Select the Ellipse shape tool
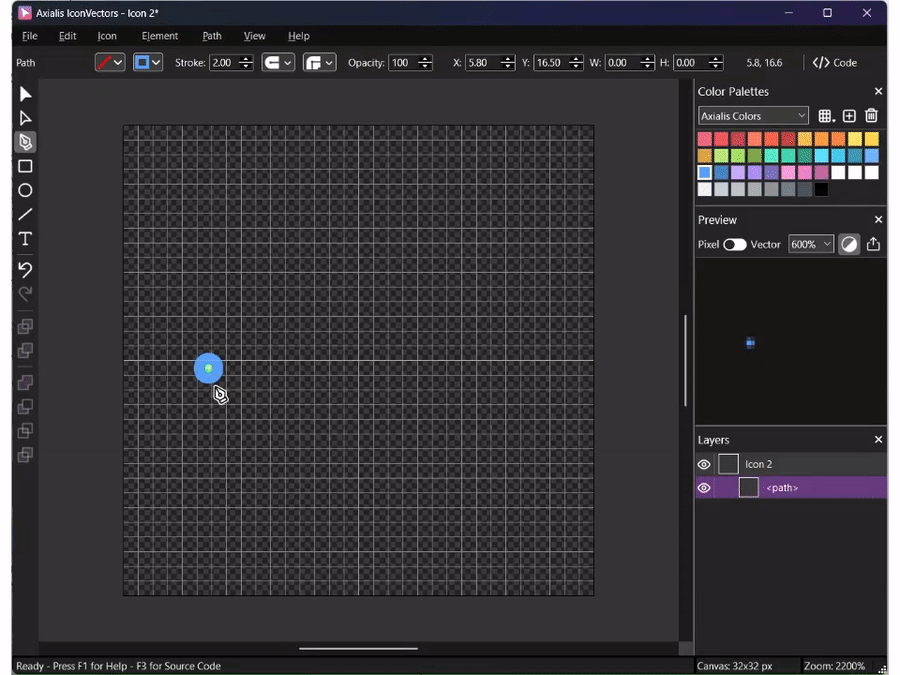This screenshot has width=900, height=675. [x=25, y=190]
